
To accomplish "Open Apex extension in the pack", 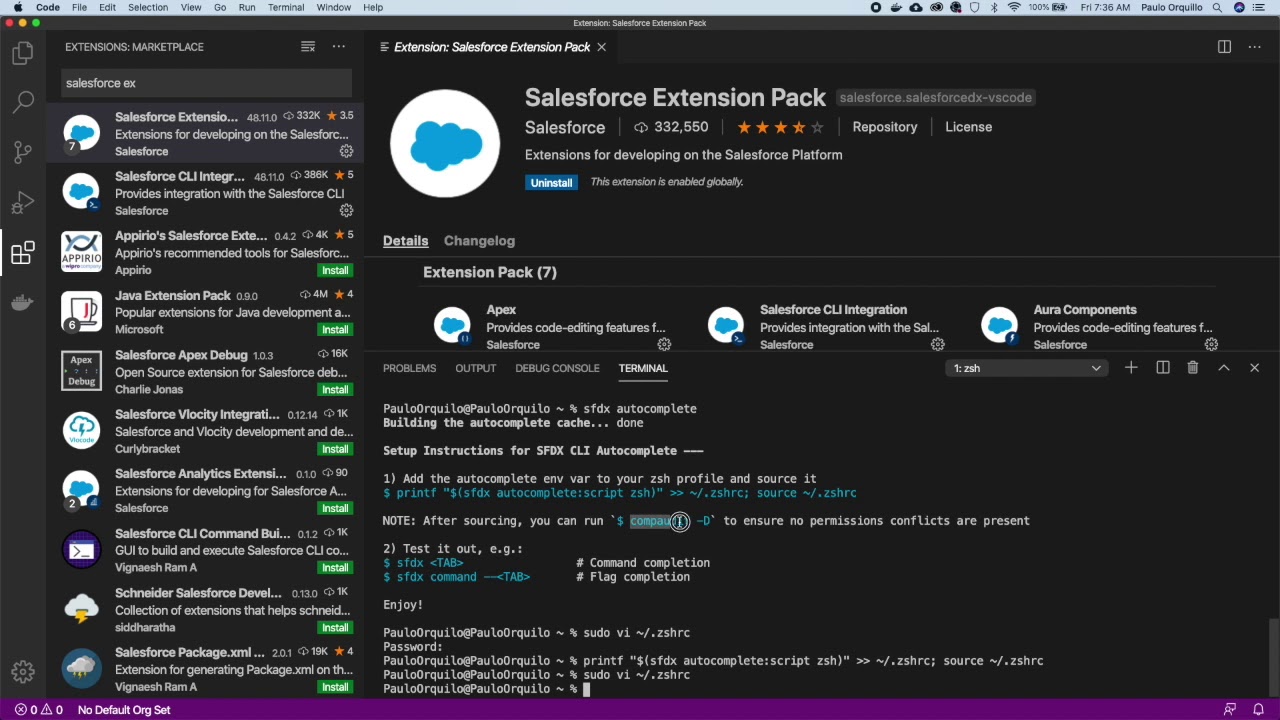I will tap(501, 310).
